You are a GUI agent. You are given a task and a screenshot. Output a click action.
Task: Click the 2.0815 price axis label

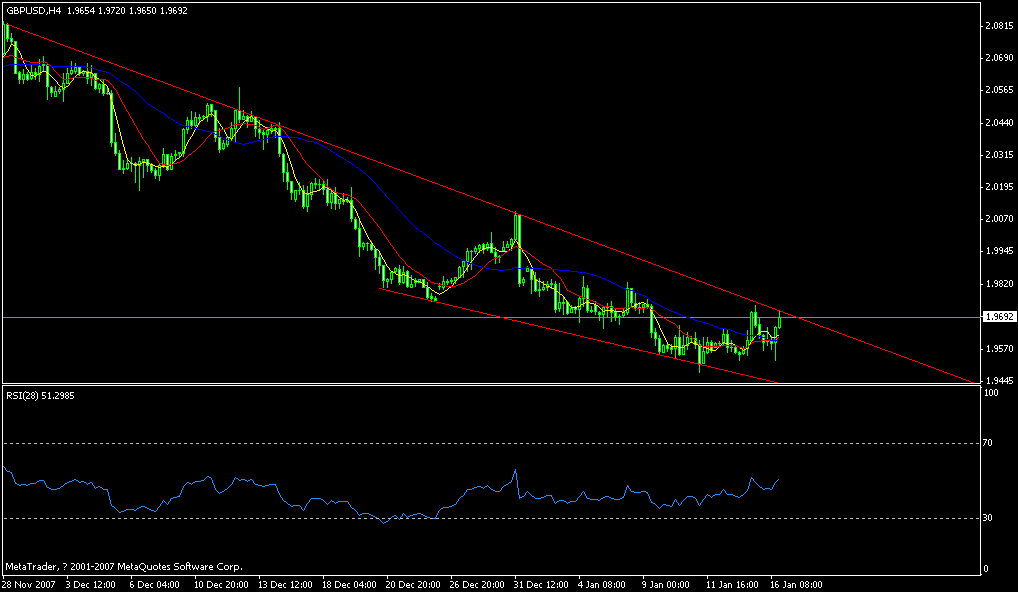(999, 27)
